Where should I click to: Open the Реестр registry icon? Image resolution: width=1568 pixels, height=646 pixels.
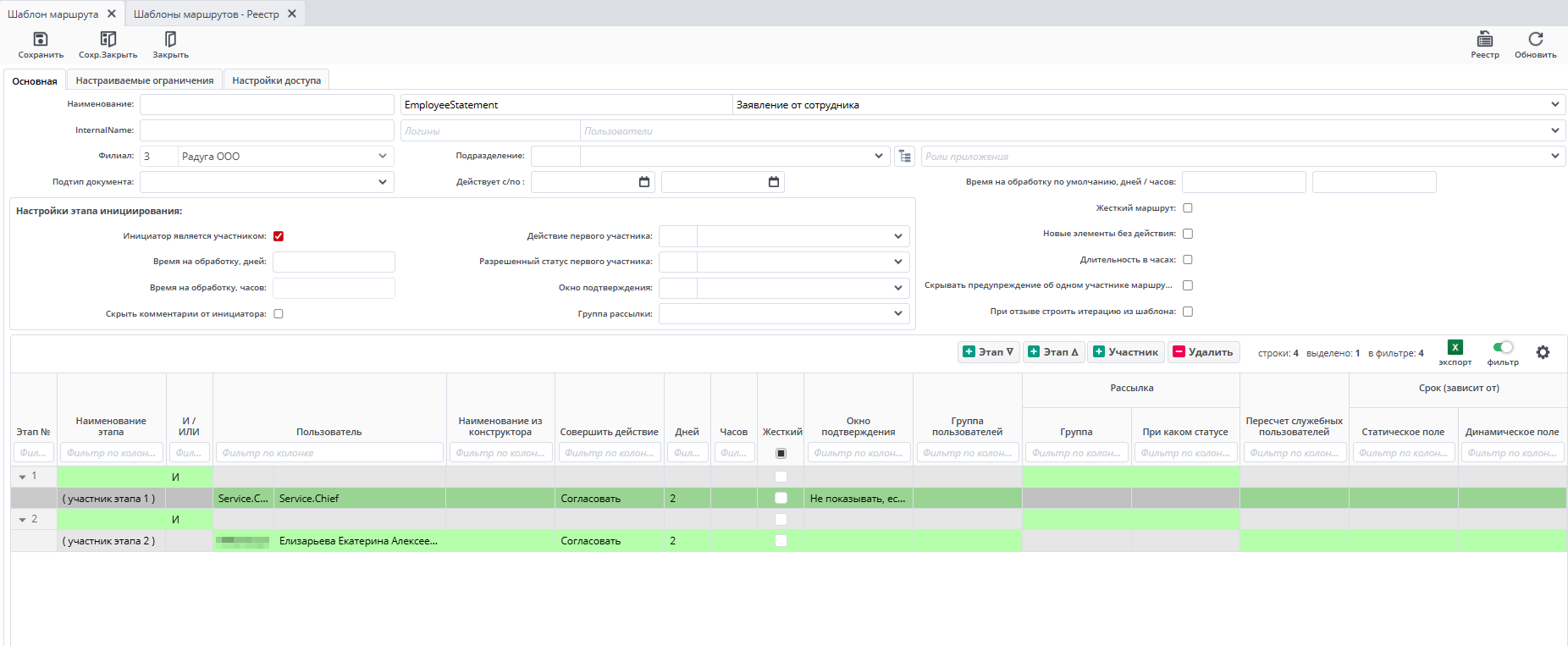1484,40
